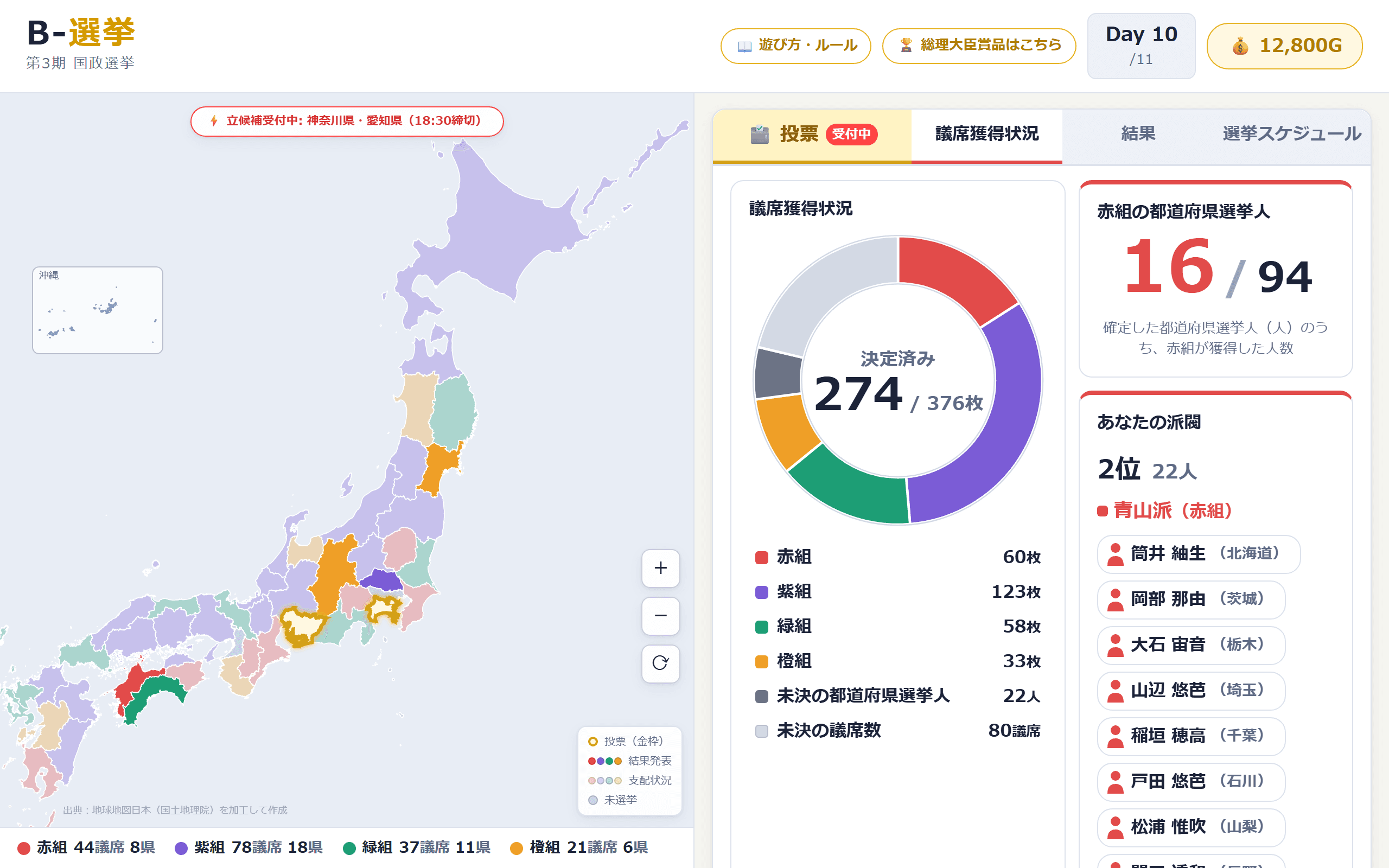The width and height of the screenshot is (1389, 868).
Task: Reset map view with the refresh icon
Action: pos(660,663)
